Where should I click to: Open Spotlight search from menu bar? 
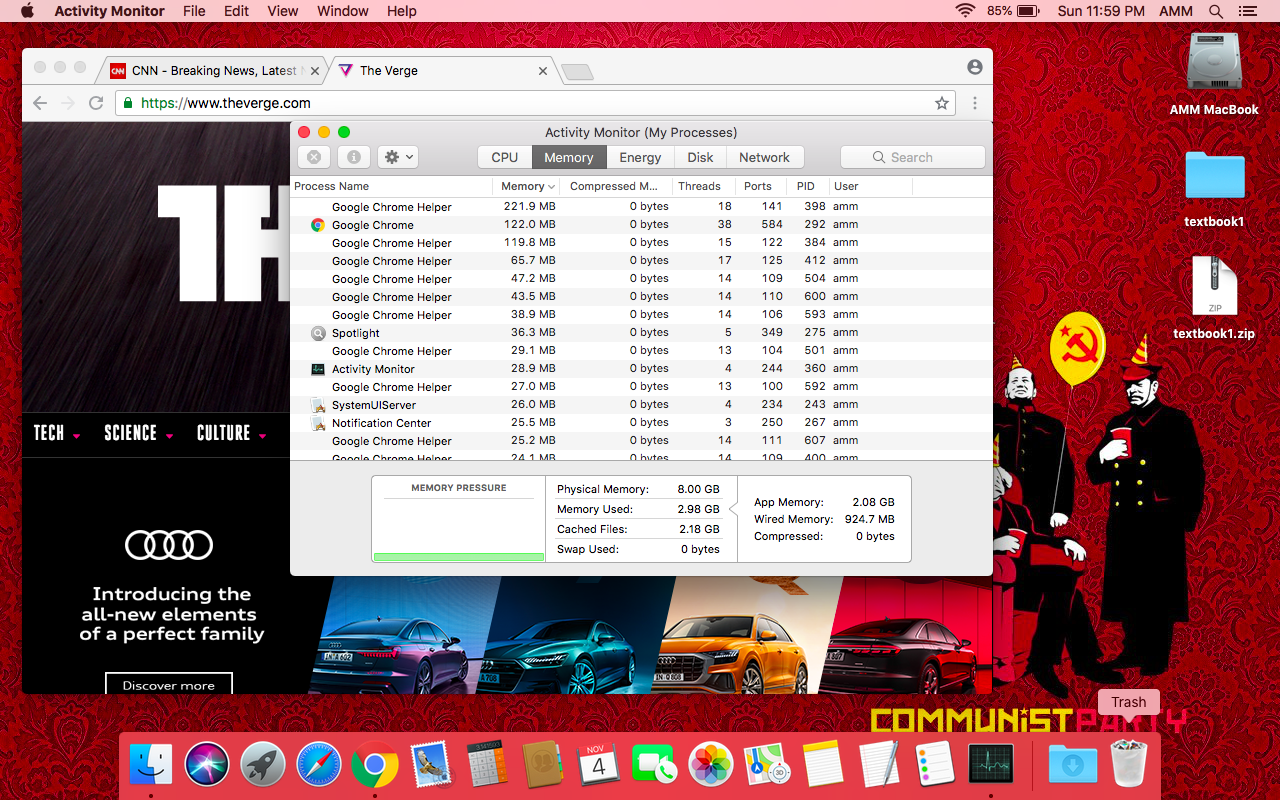pos(1216,11)
